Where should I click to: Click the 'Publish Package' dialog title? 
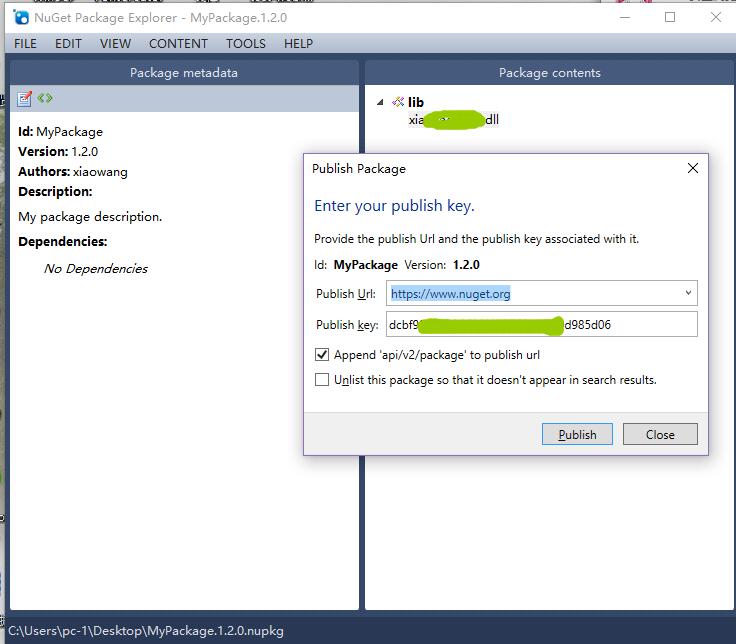point(359,169)
